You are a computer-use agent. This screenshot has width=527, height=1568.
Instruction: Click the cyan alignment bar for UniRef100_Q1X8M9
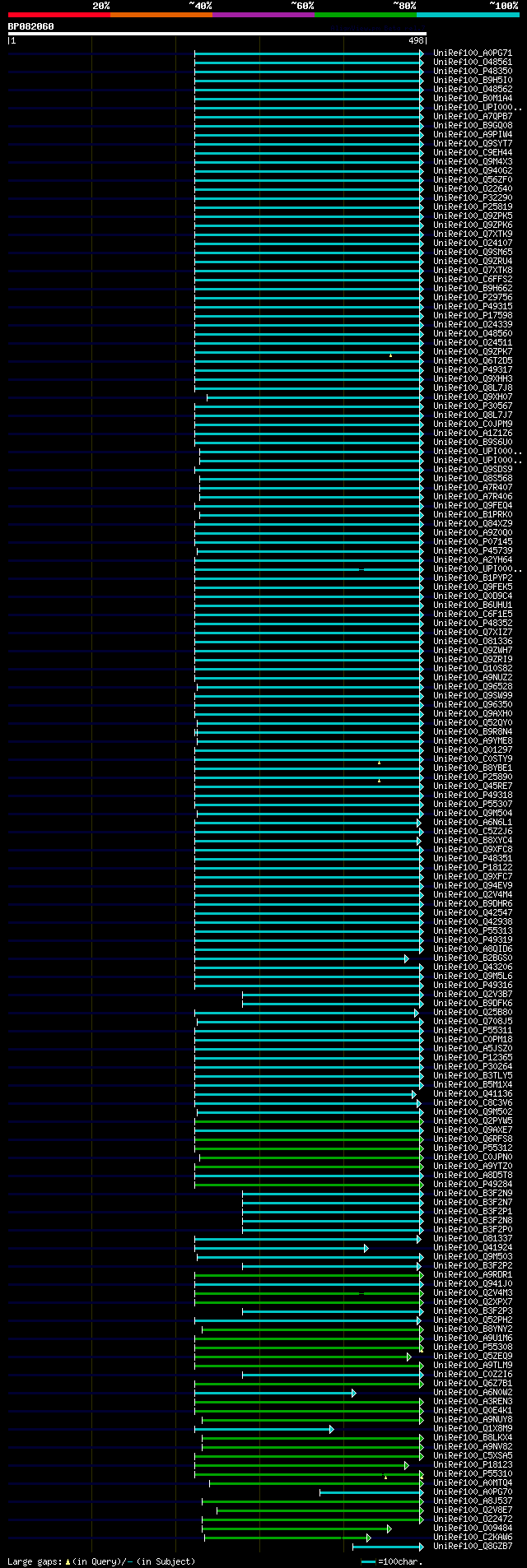263,1429
